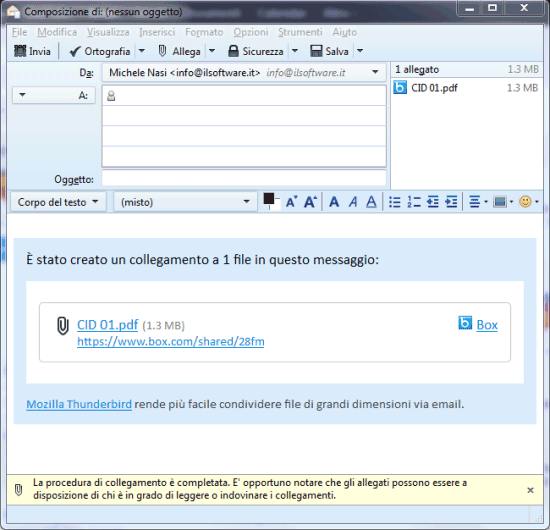Open the Opzioni menu
The width and height of the screenshot is (550, 530).
[x=251, y=32]
